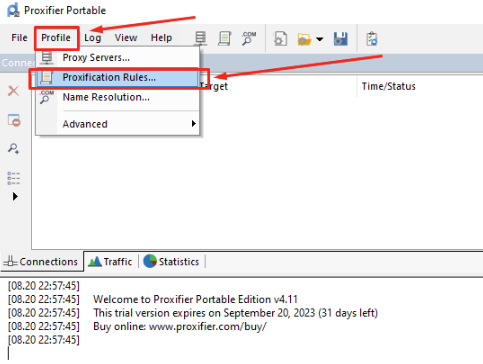The height and width of the screenshot is (364, 483).
Task: Click the Proxification Rules toolbar icon
Action: (224, 39)
